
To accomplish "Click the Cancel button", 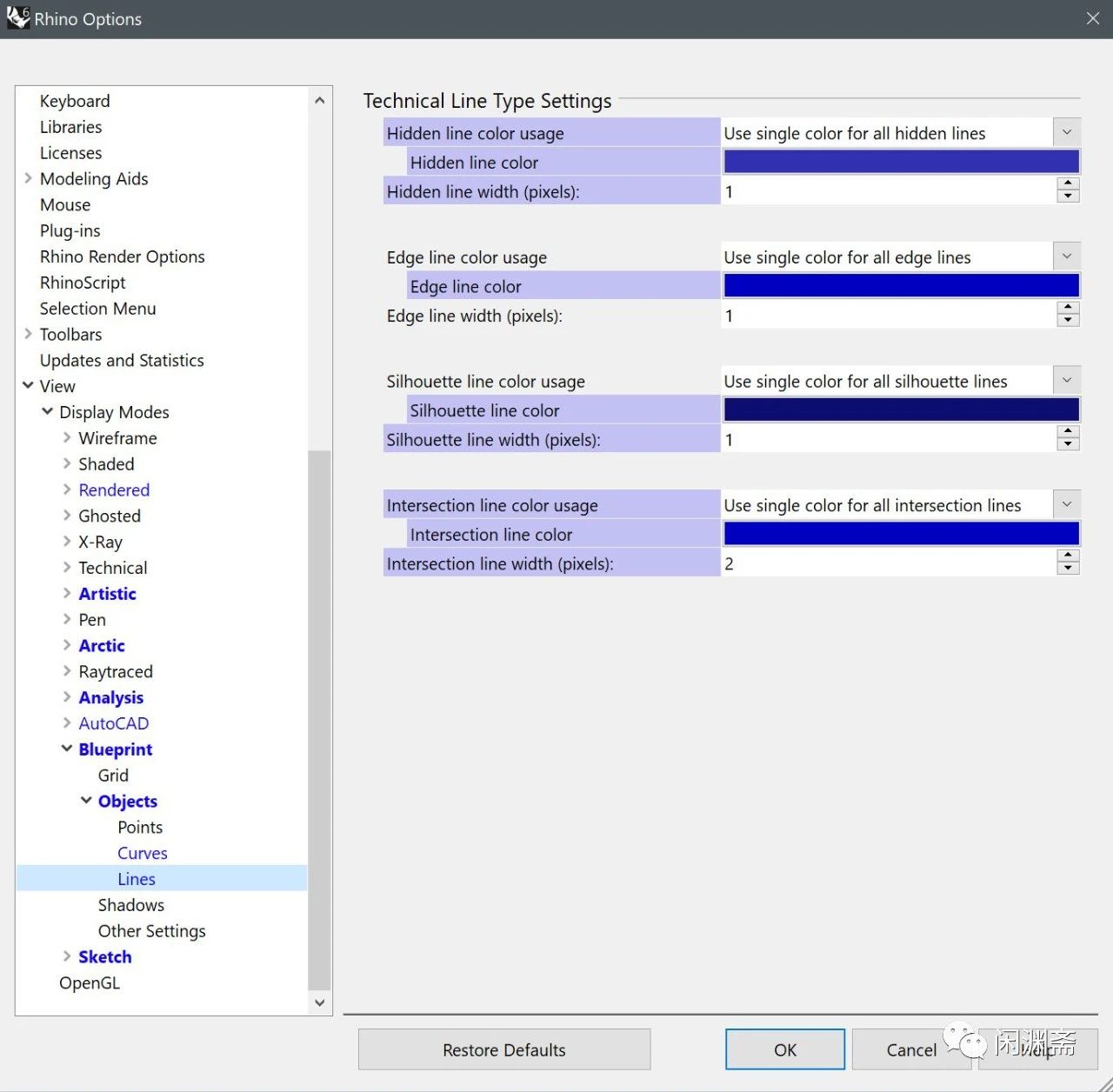I will click(911, 1049).
